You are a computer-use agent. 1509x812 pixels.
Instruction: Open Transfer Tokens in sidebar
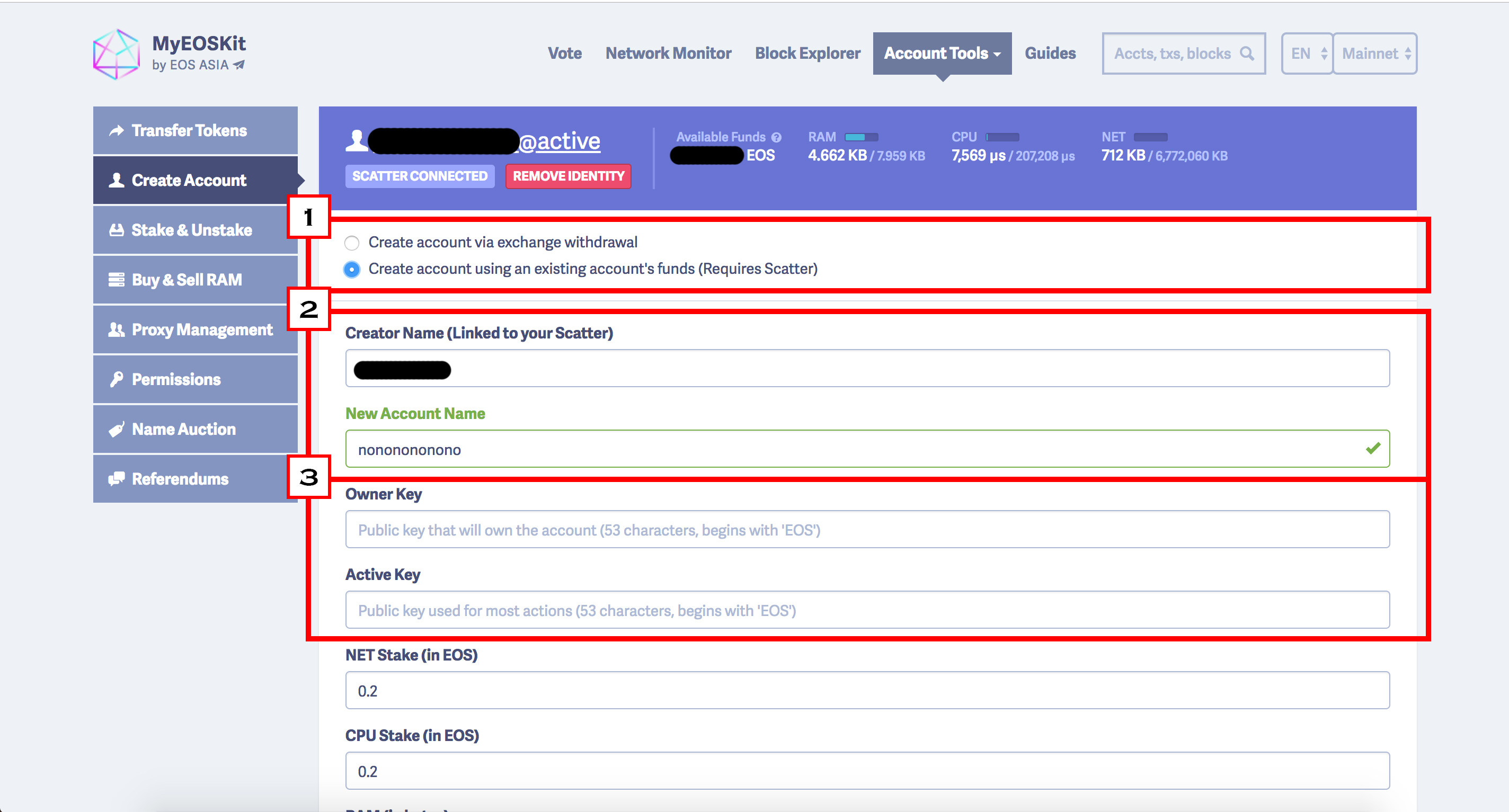195,130
